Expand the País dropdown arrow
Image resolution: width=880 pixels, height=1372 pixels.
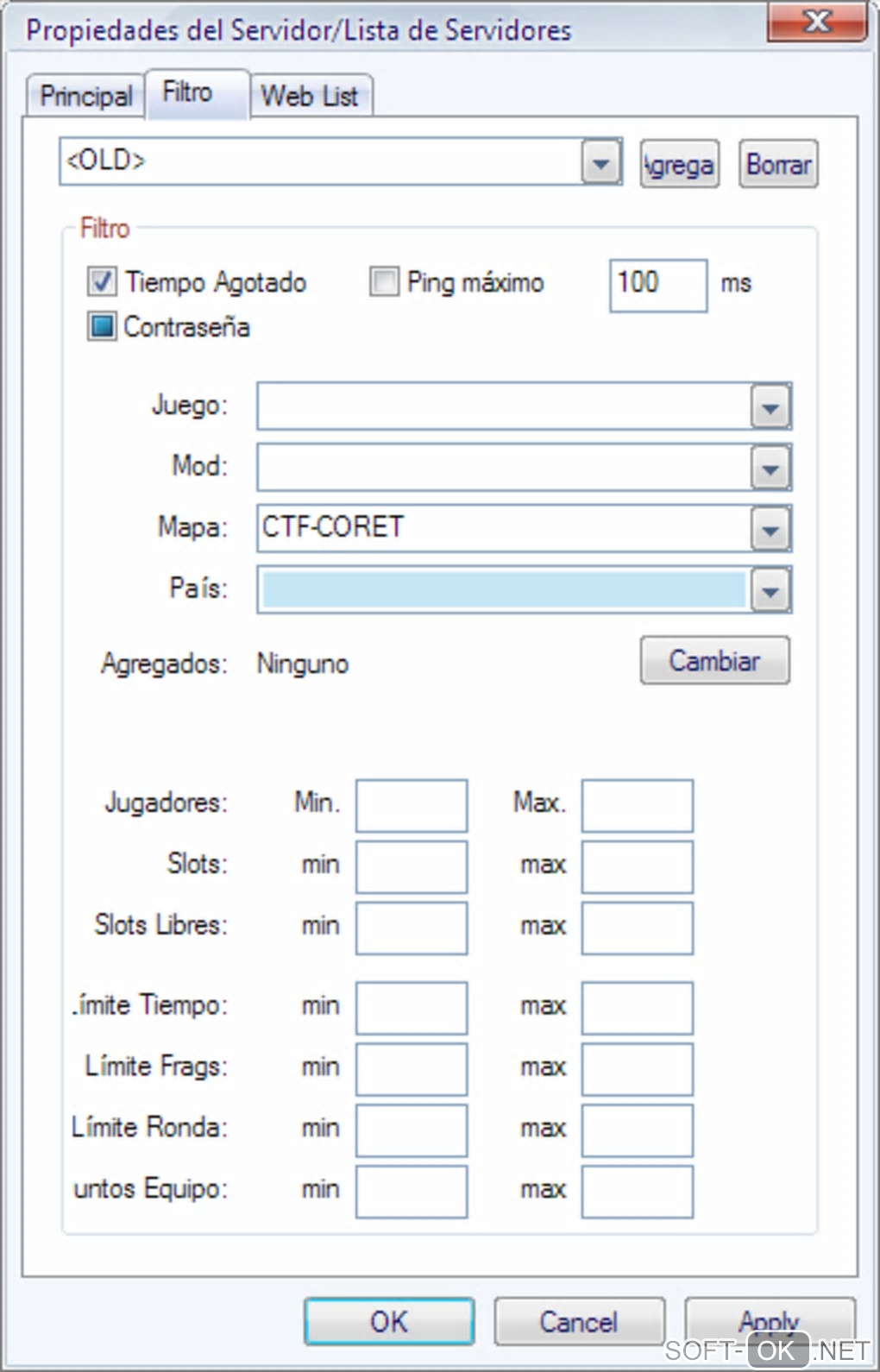[x=770, y=590]
